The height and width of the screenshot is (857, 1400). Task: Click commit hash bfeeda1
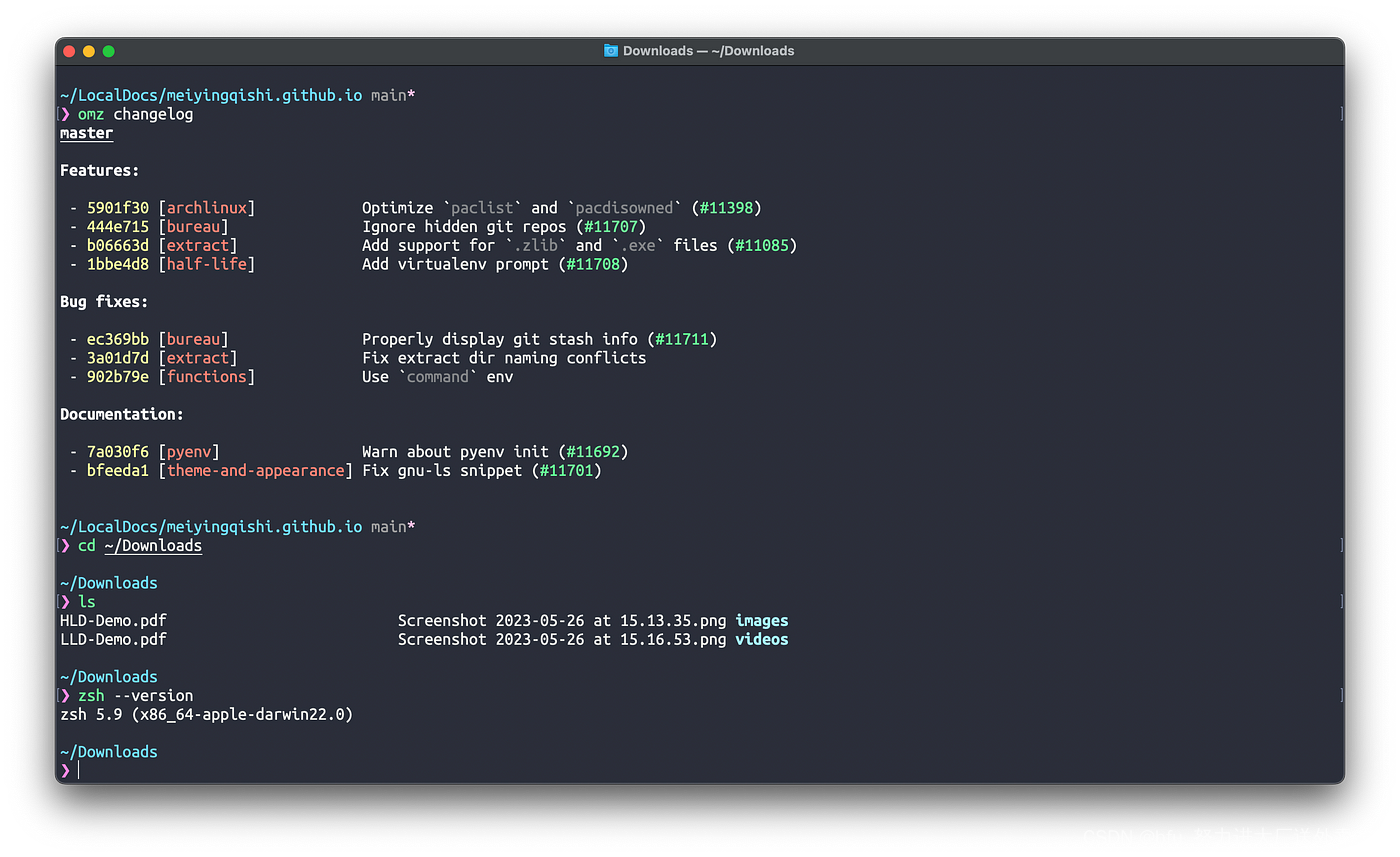coord(118,471)
